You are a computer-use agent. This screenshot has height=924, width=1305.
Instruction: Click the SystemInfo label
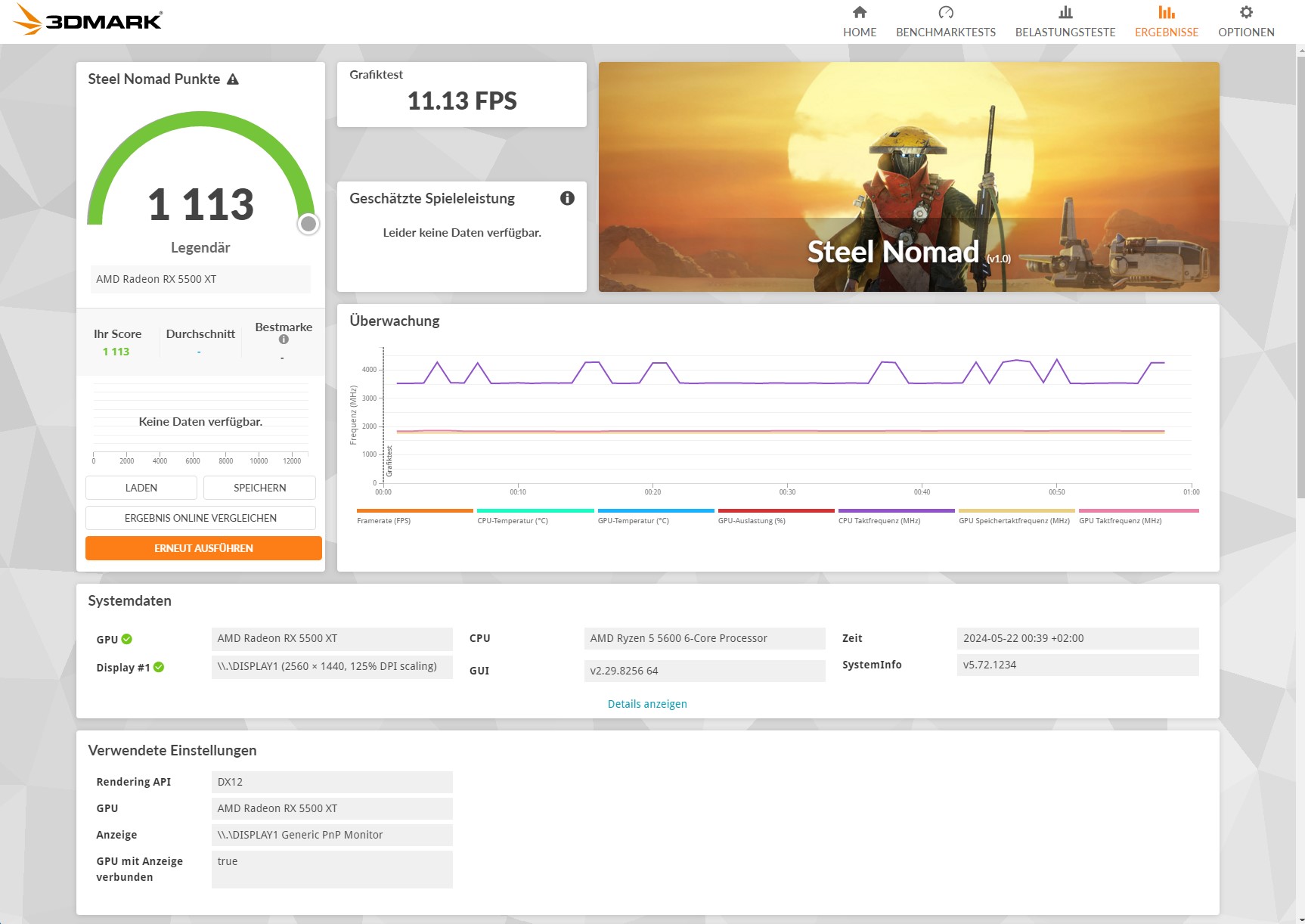click(872, 665)
